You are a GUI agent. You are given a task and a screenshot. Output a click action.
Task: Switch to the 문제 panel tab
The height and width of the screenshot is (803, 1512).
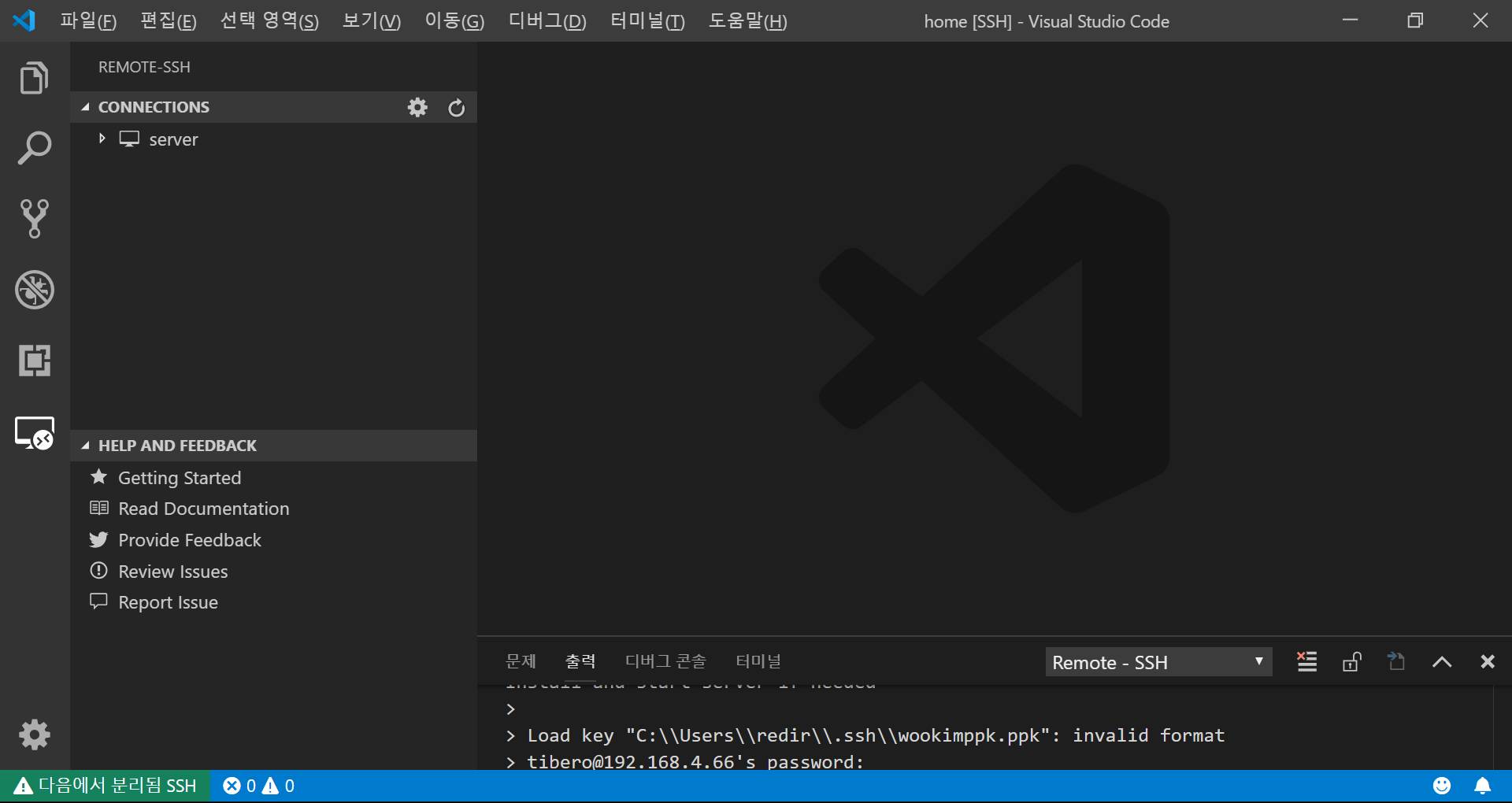coord(521,661)
